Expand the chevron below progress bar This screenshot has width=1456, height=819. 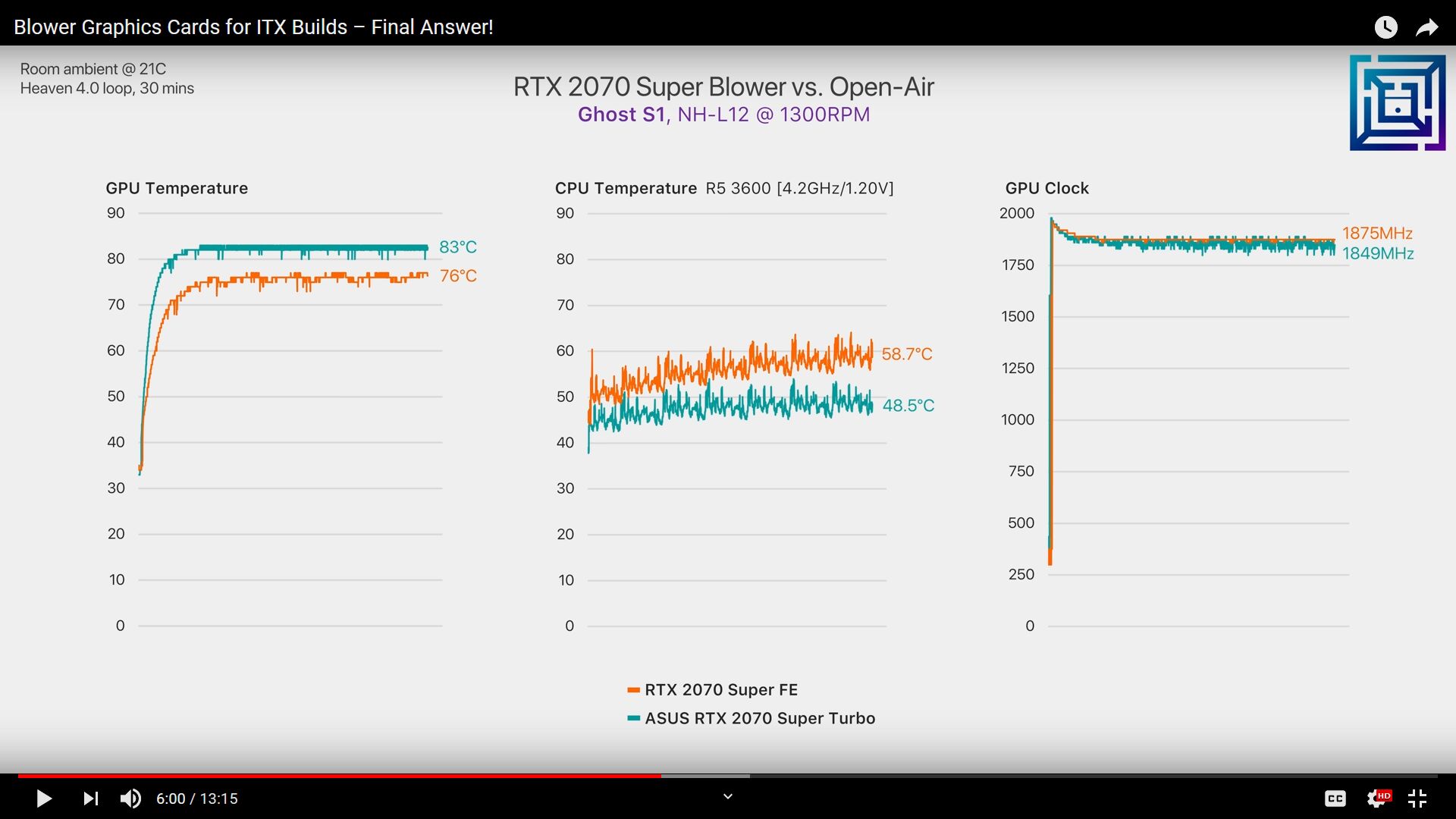click(x=727, y=796)
